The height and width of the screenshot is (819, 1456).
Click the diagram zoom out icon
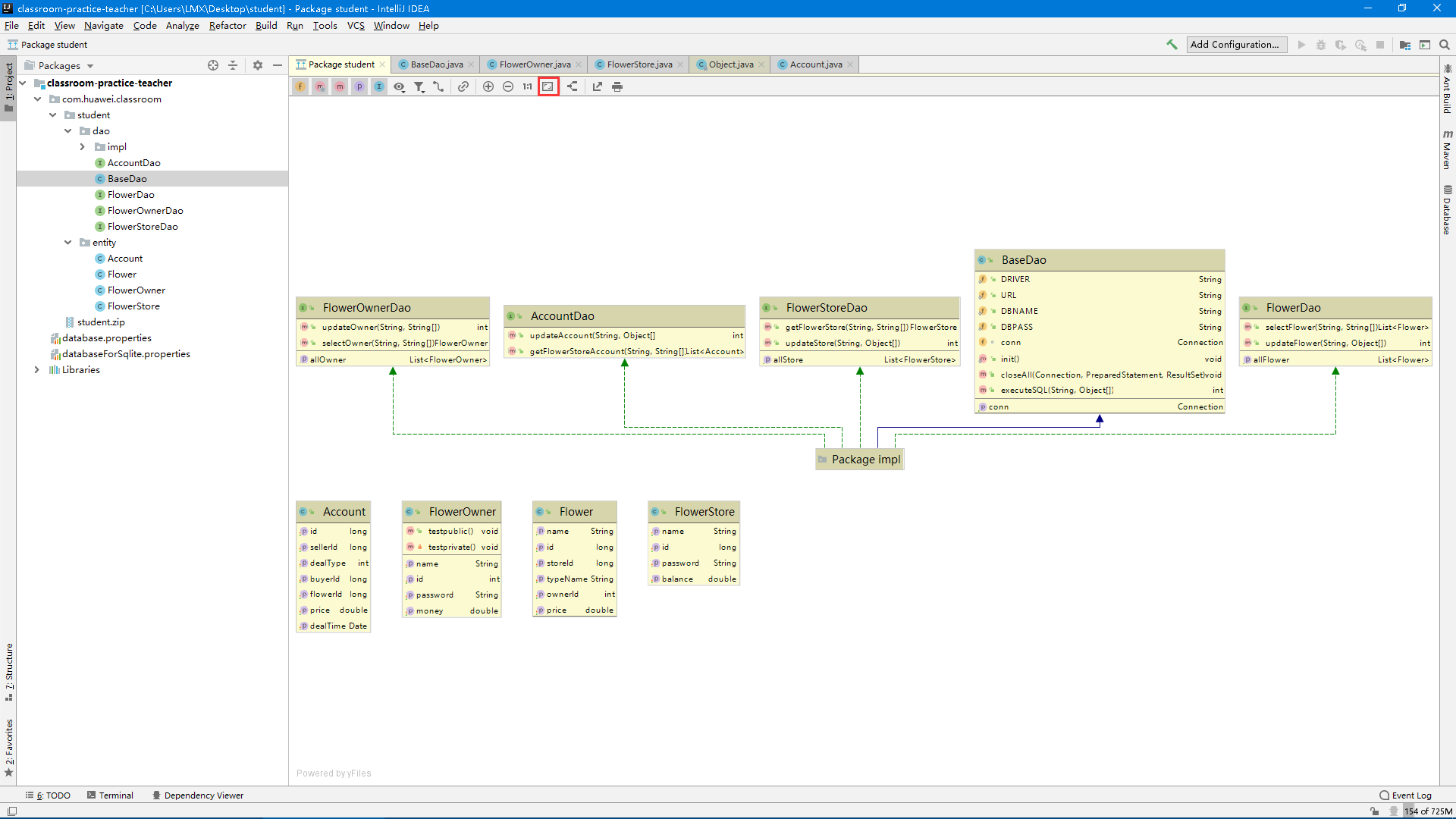[x=508, y=86]
